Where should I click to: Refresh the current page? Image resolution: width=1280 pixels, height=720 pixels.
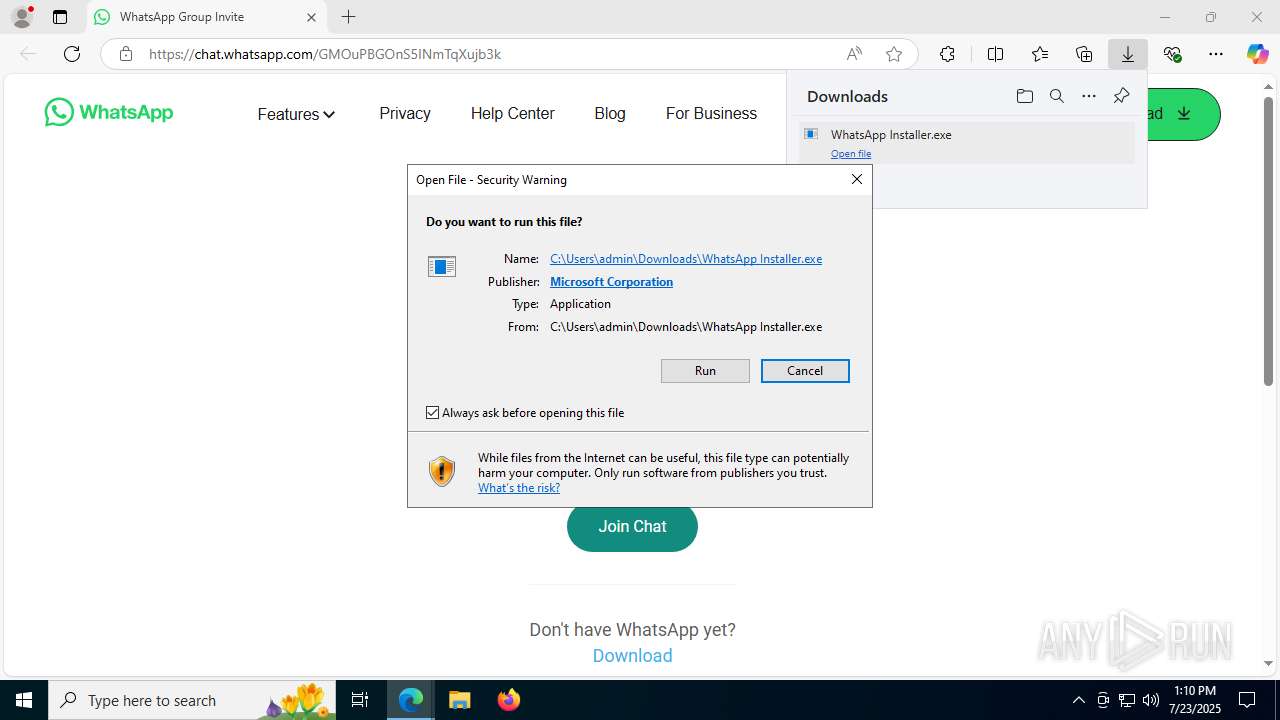72,54
